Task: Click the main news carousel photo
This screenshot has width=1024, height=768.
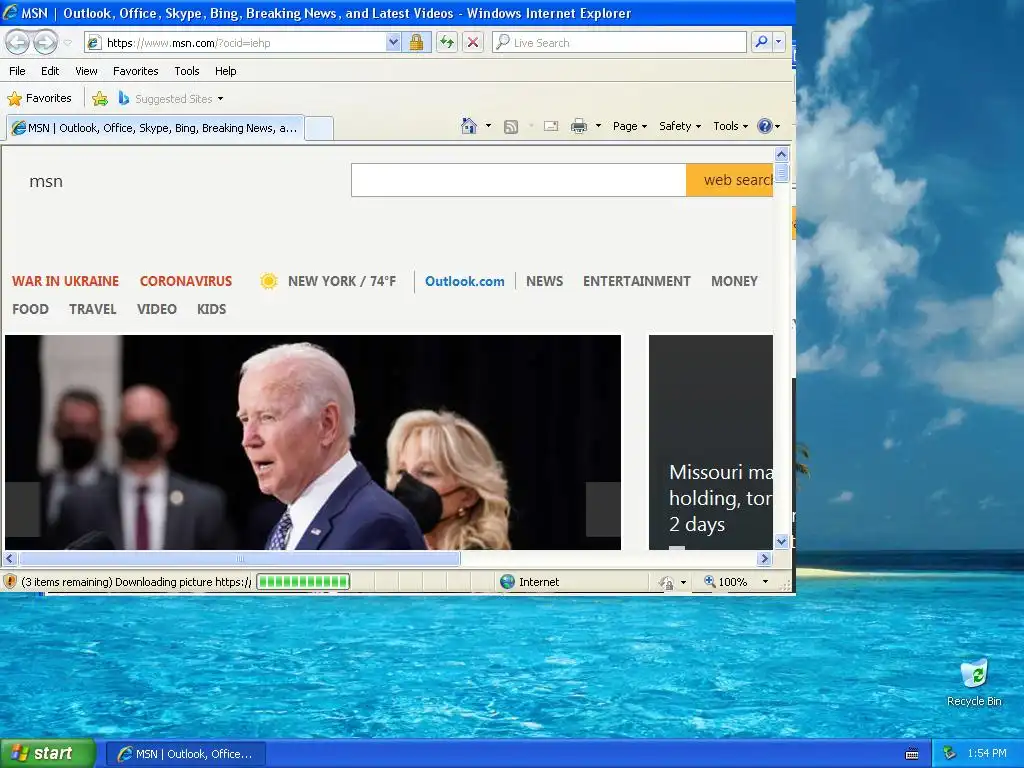Action: click(x=313, y=442)
